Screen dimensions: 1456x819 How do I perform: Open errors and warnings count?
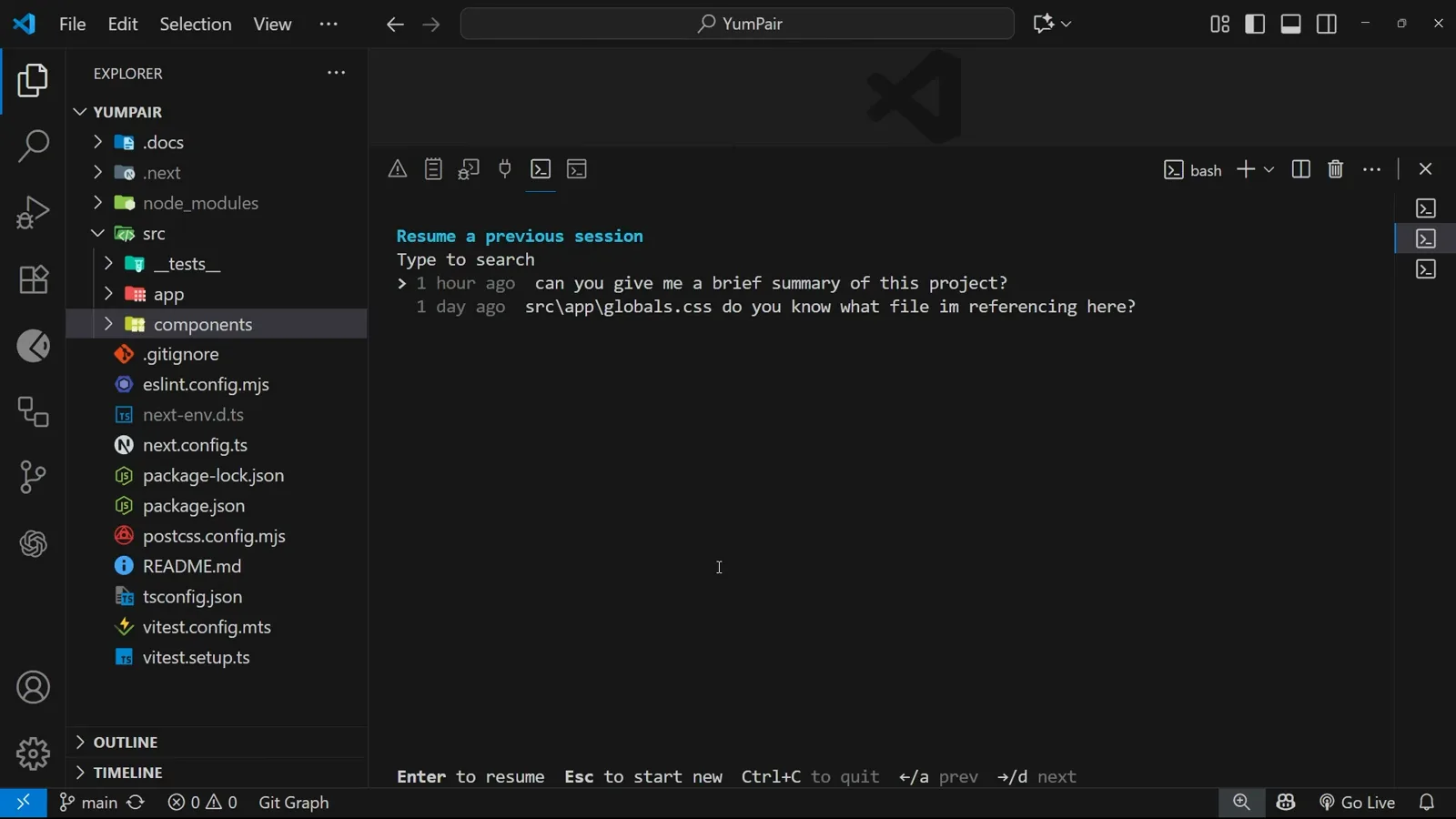202,803
